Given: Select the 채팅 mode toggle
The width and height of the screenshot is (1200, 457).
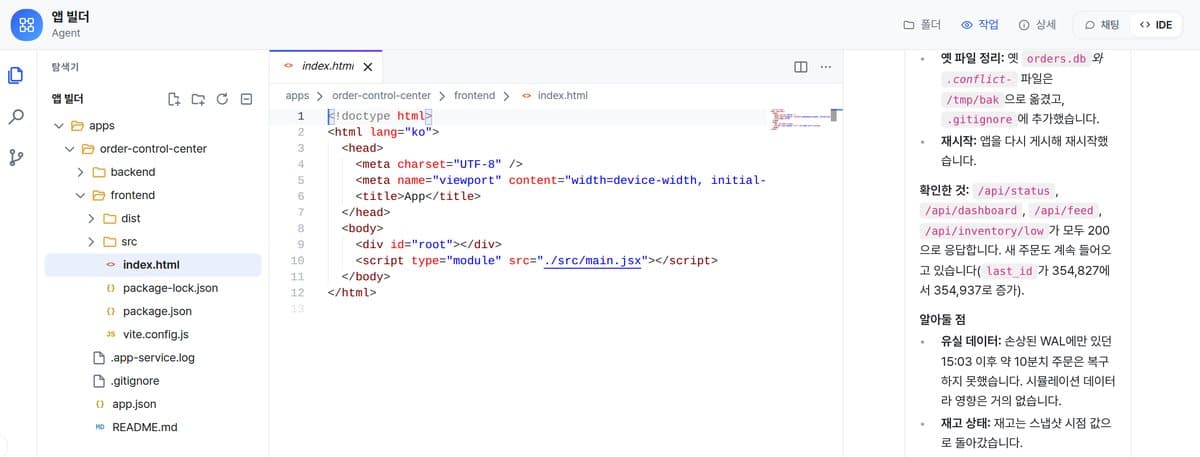Looking at the screenshot, I should [x=1101, y=24].
